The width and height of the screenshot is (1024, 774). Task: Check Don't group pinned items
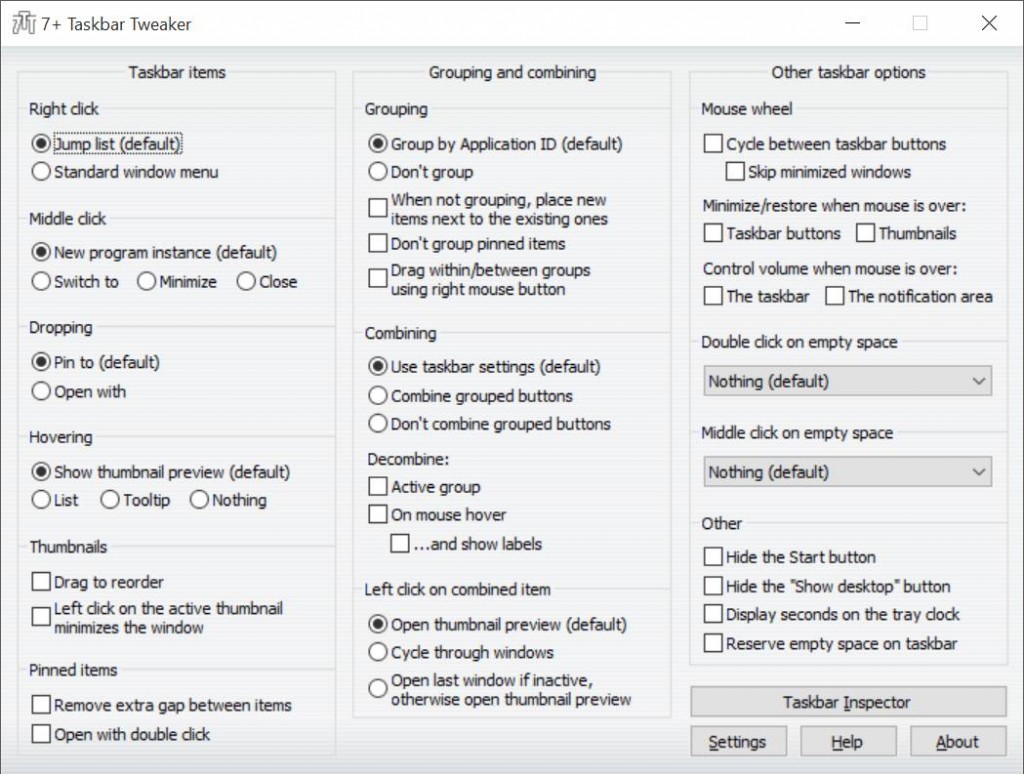(x=377, y=243)
